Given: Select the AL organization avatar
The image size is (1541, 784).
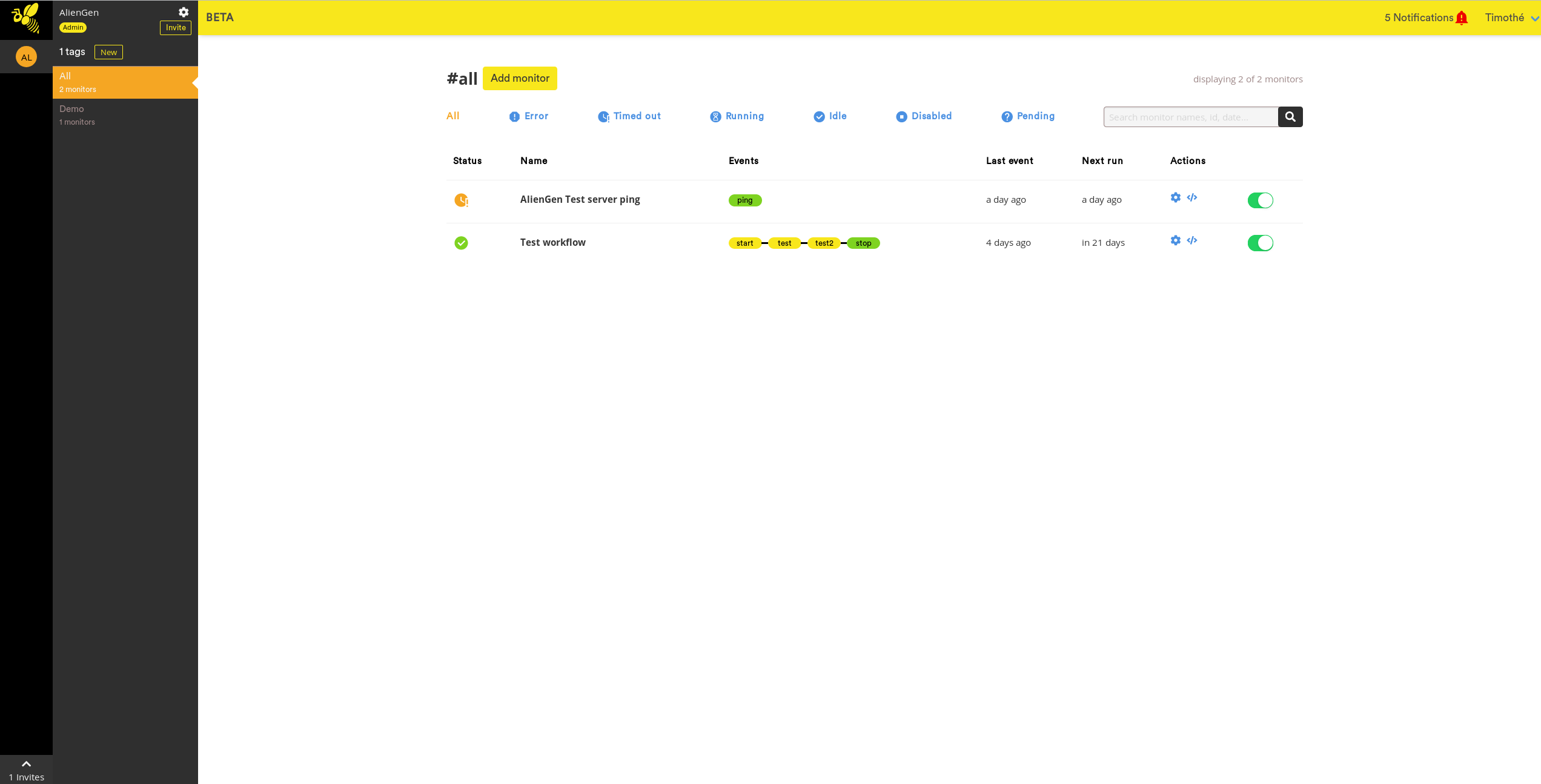Looking at the screenshot, I should (26, 57).
